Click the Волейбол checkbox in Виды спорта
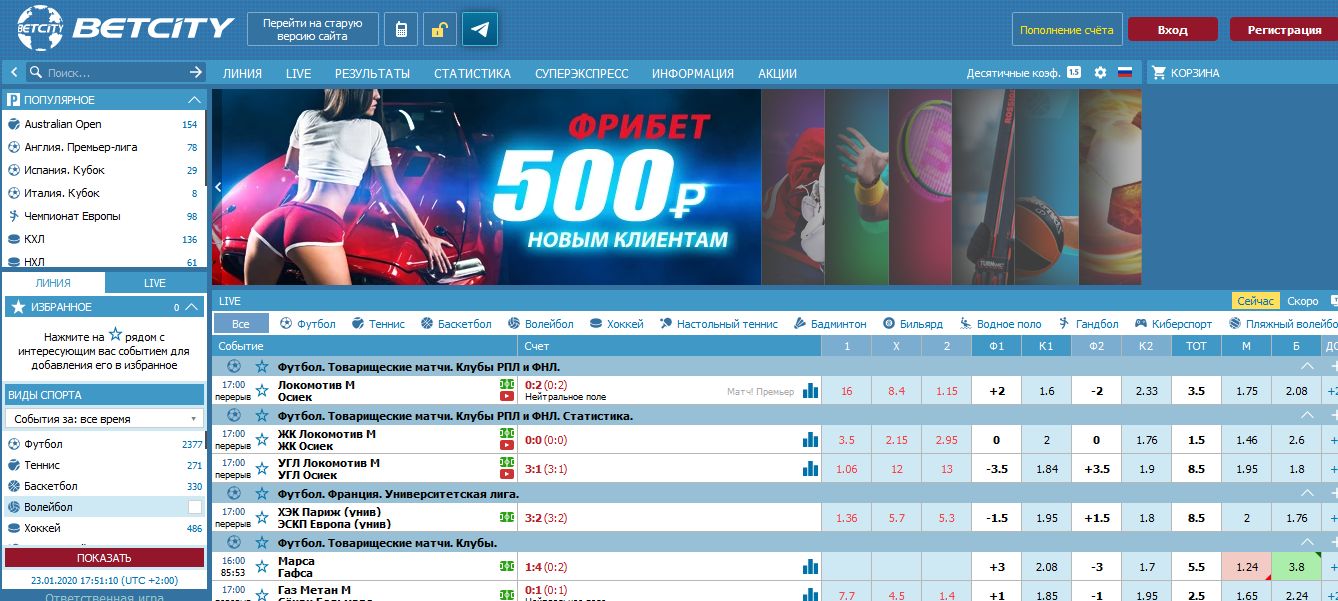This screenshot has width=1338, height=601. pos(194,508)
